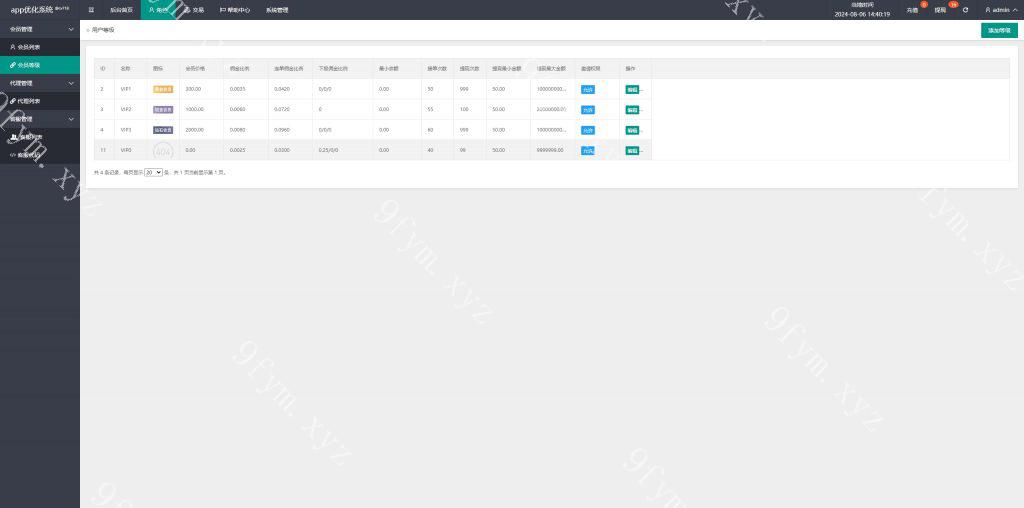The image size is (1024, 508).
Task: Toggle the sidebar collapse icon in top bar
Action: coord(91,10)
